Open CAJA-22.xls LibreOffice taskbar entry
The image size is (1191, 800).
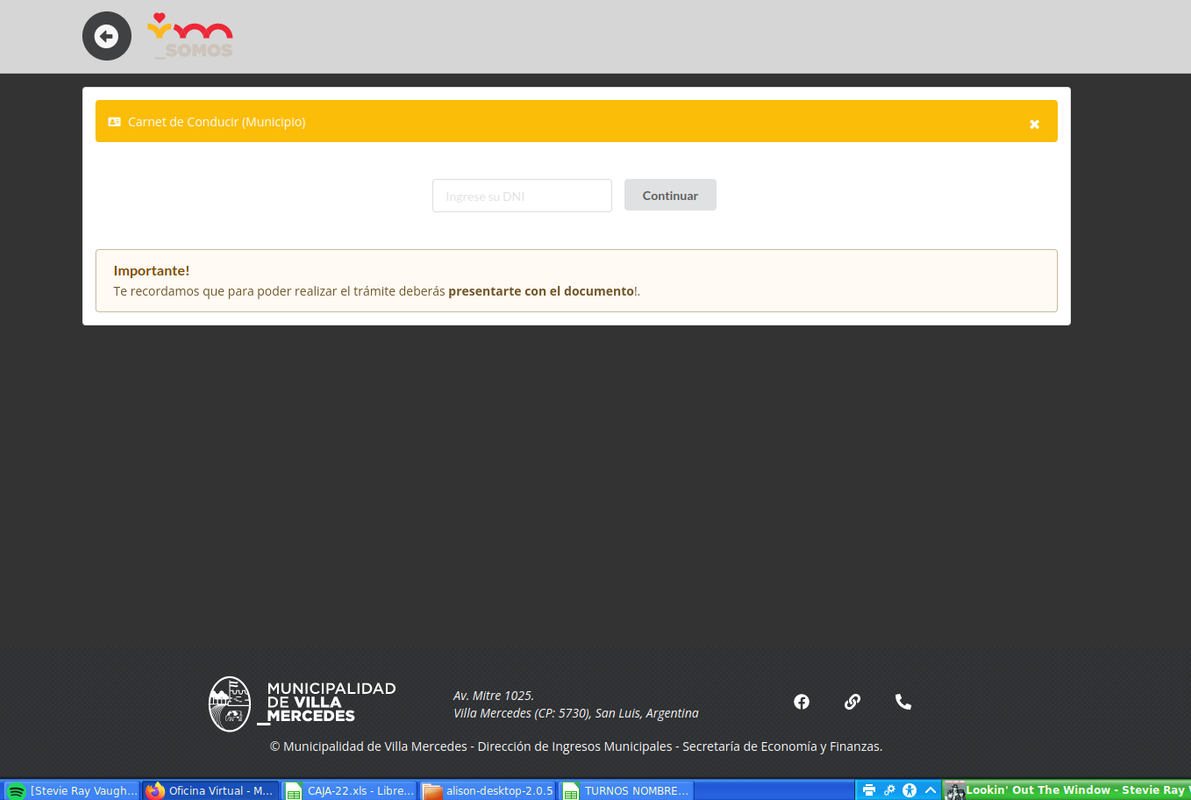(x=349, y=791)
